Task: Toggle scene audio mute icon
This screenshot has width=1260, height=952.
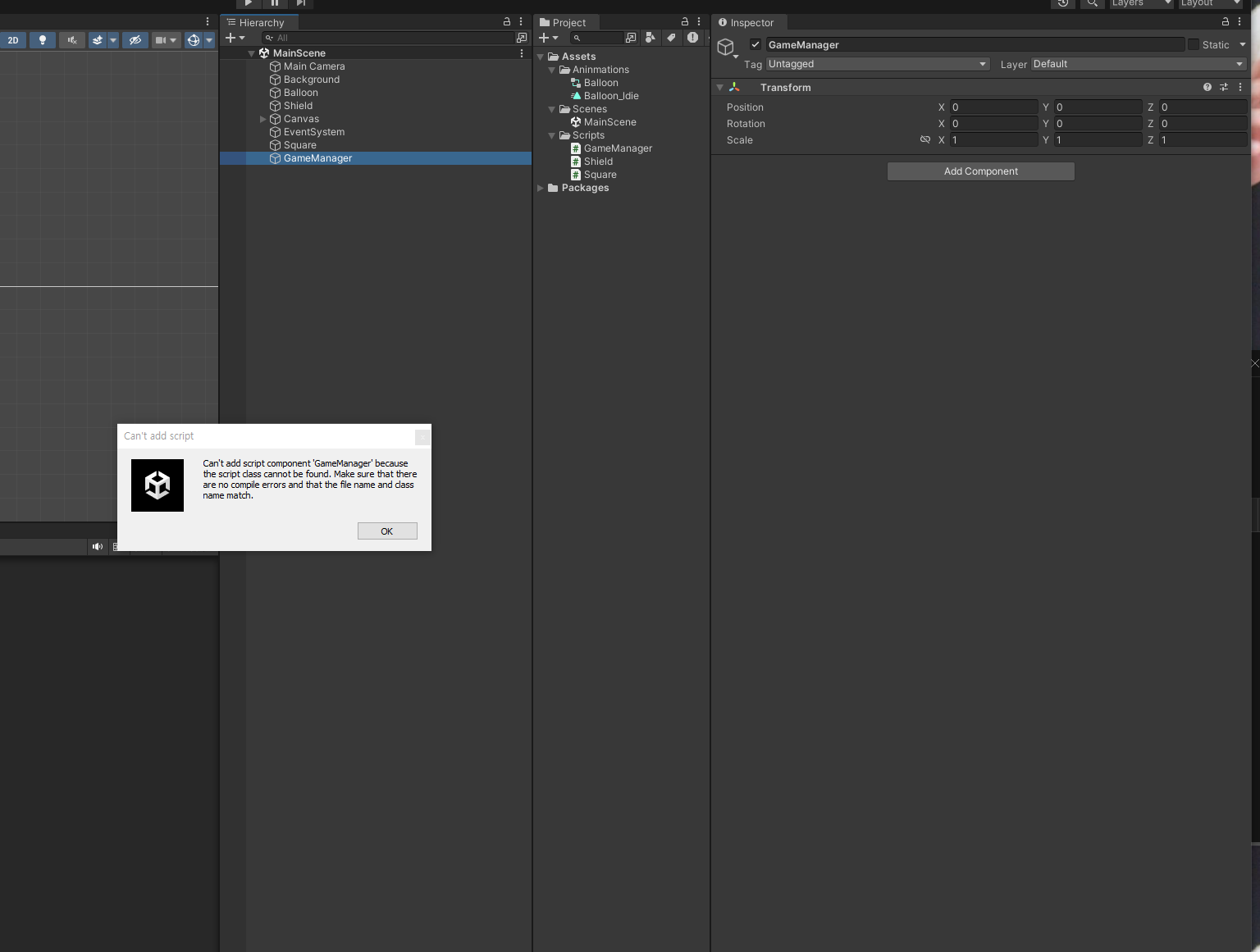Action: point(72,40)
